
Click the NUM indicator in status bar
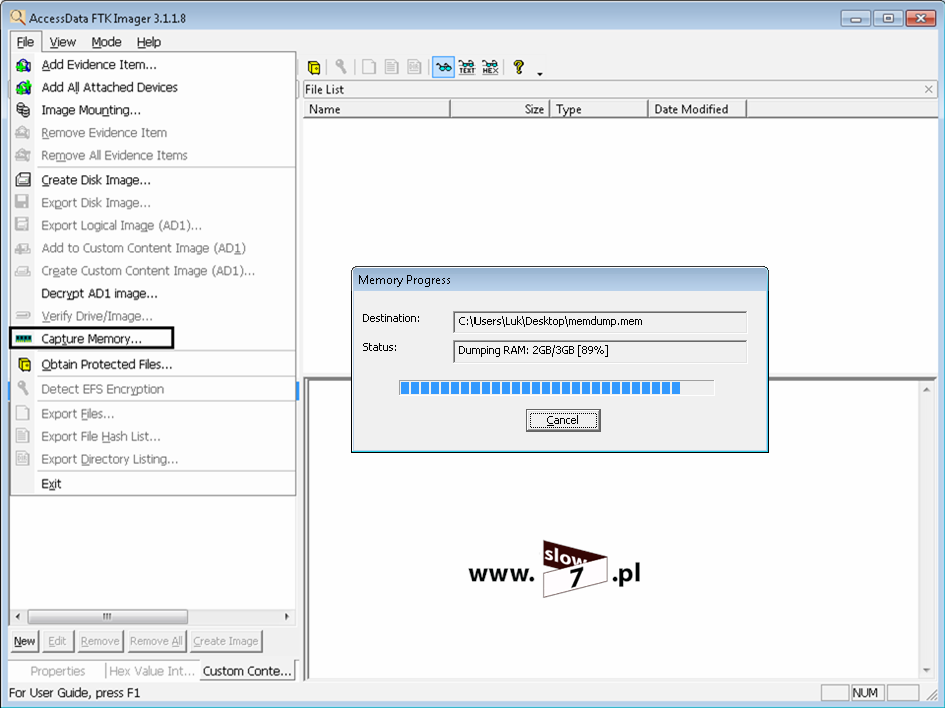865,693
